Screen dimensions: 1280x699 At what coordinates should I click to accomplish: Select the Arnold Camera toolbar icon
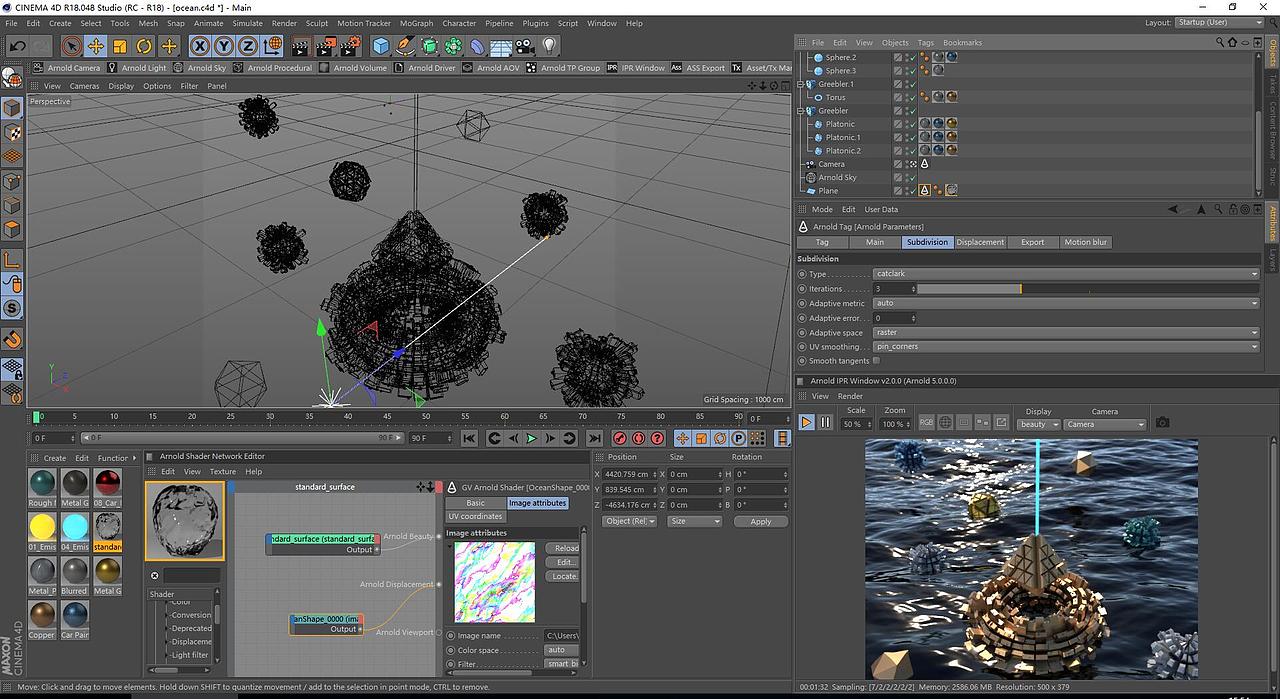point(71,67)
